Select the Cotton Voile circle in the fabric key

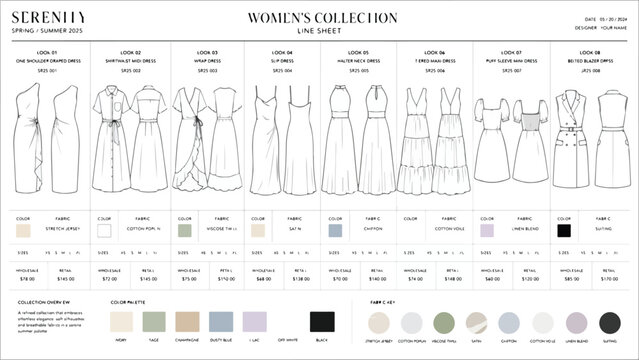point(543,323)
